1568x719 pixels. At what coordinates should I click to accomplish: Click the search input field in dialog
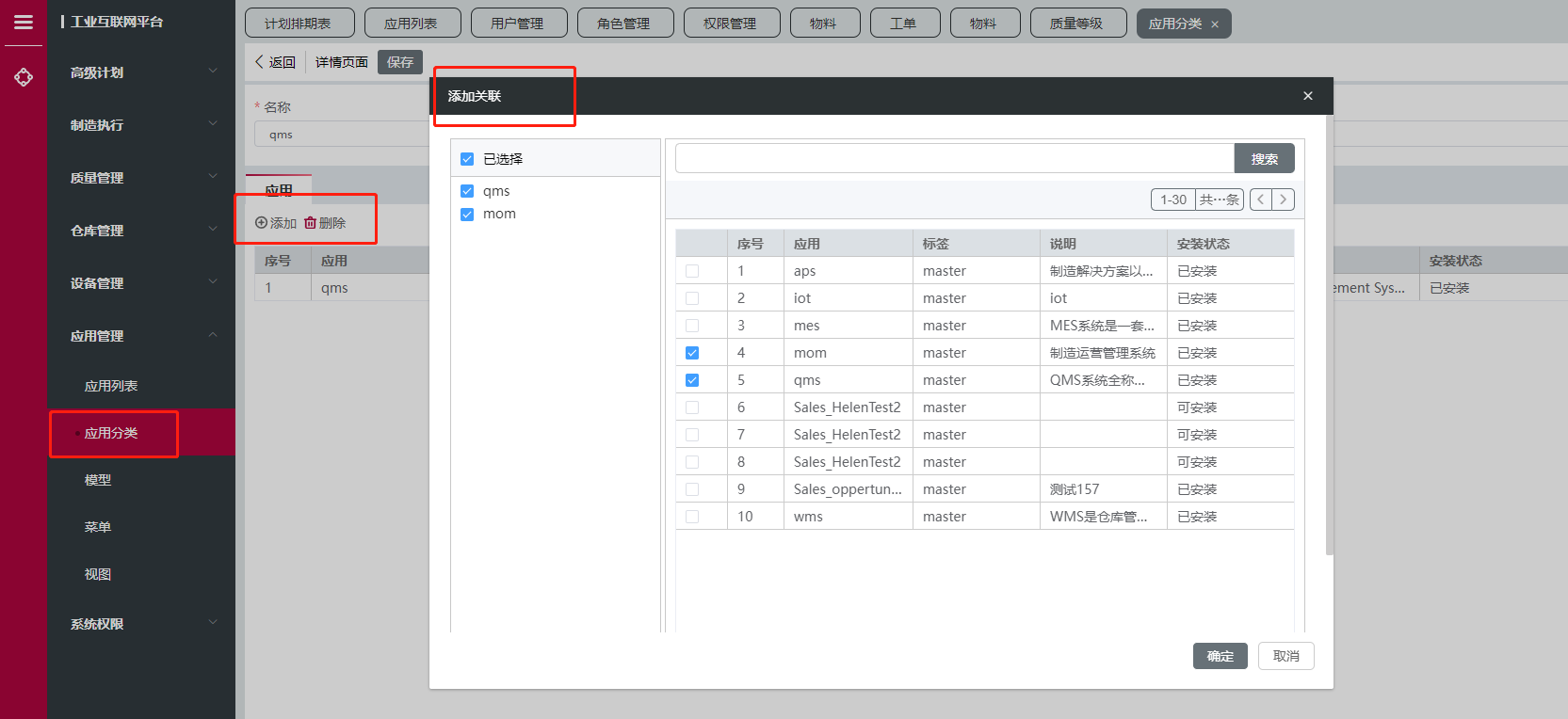(954, 159)
